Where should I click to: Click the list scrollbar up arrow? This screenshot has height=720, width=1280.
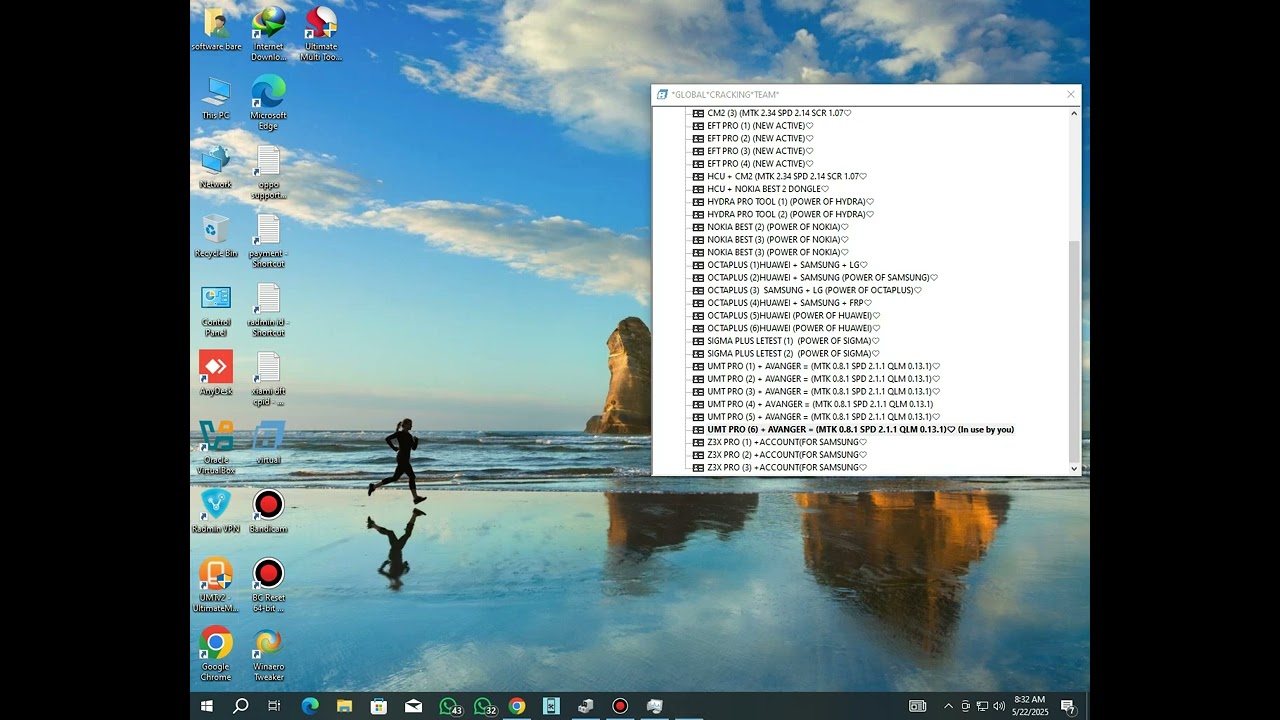click(x=1075, y=113)
